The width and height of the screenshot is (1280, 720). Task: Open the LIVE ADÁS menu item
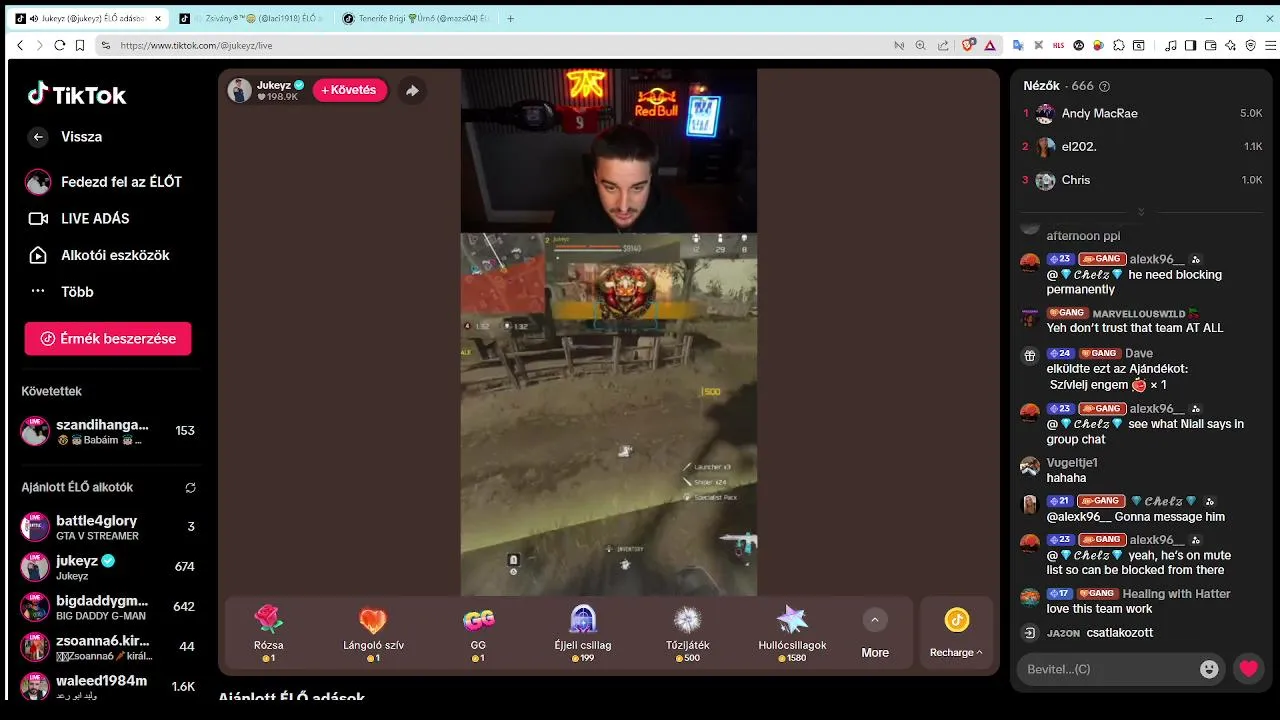(78, 218)
